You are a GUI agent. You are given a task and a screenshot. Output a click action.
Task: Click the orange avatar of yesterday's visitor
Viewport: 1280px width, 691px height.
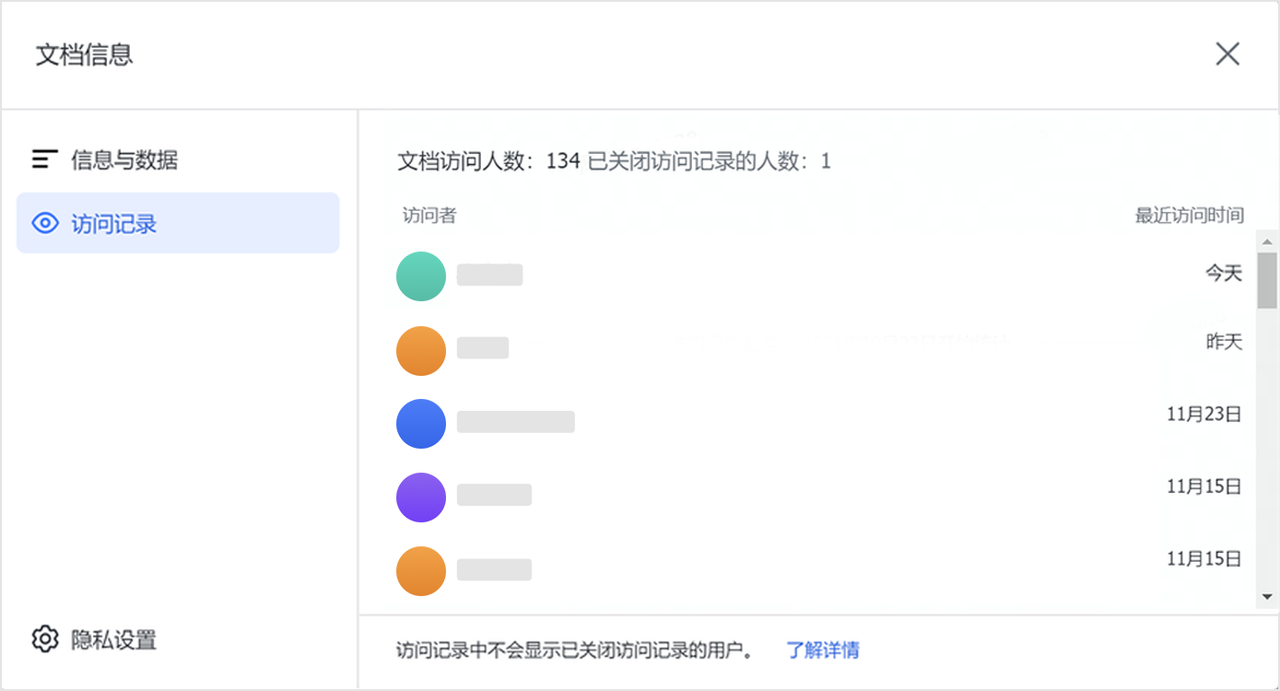point(421,350)
